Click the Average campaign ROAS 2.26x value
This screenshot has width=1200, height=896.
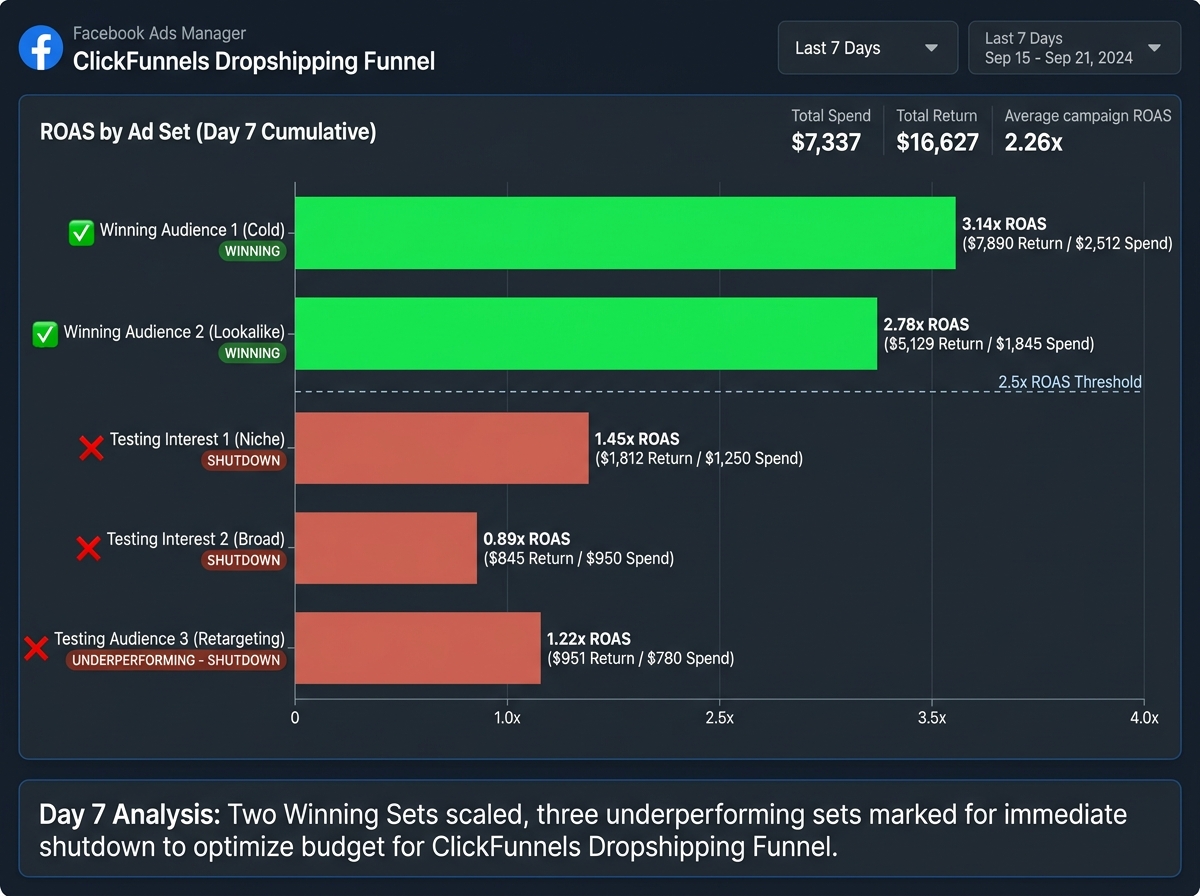tap(1033, 142)
